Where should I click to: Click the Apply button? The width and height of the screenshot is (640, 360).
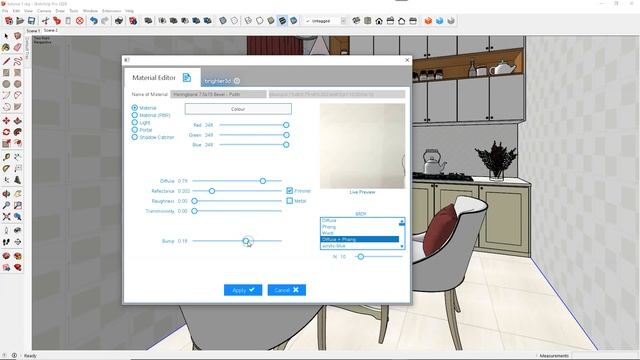click(x=243, y=290)
